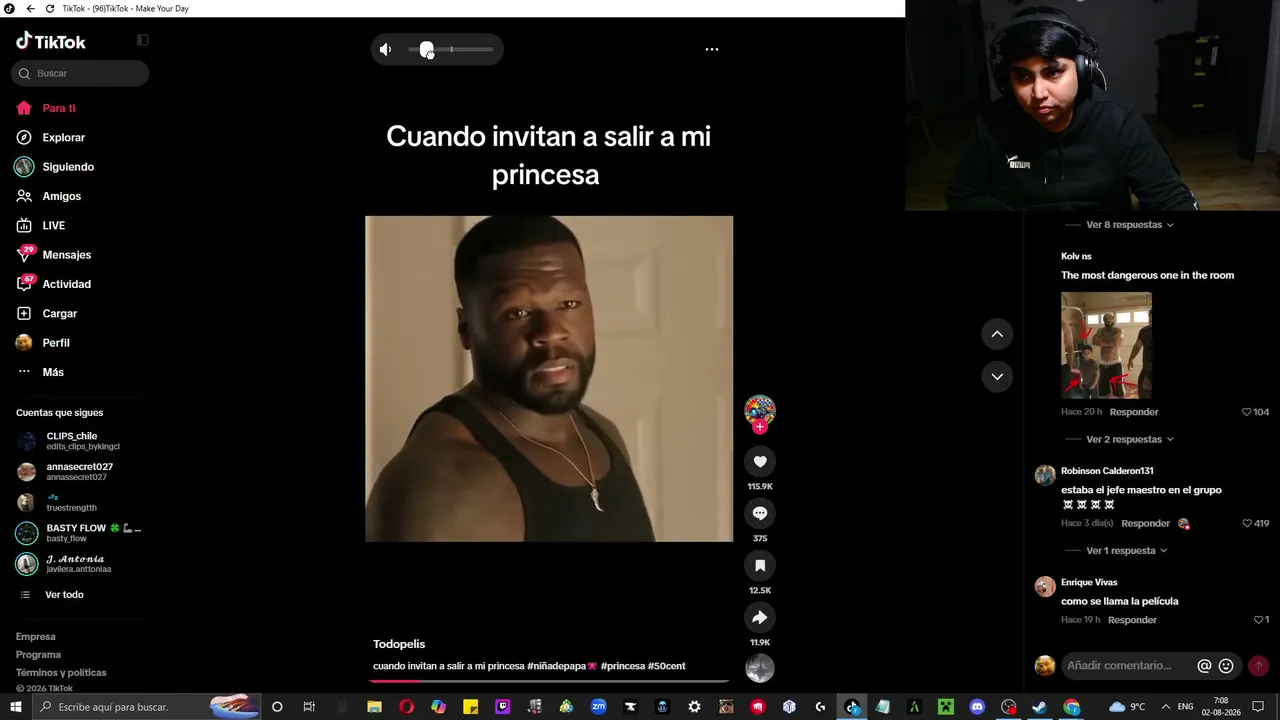This screenshot has width=1280, height=720.
Task: Like Enrique Vivas's comment
Action: pyautogui.click(x=1258, y=620)
